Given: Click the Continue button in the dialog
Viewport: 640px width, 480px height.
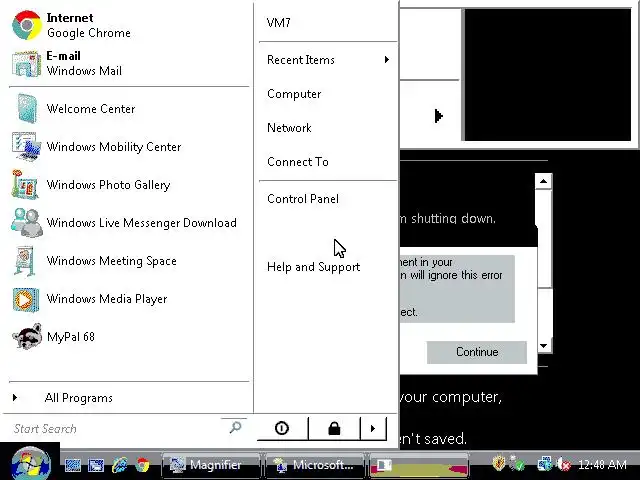Looking at the screenshot, I should [477, 352].
